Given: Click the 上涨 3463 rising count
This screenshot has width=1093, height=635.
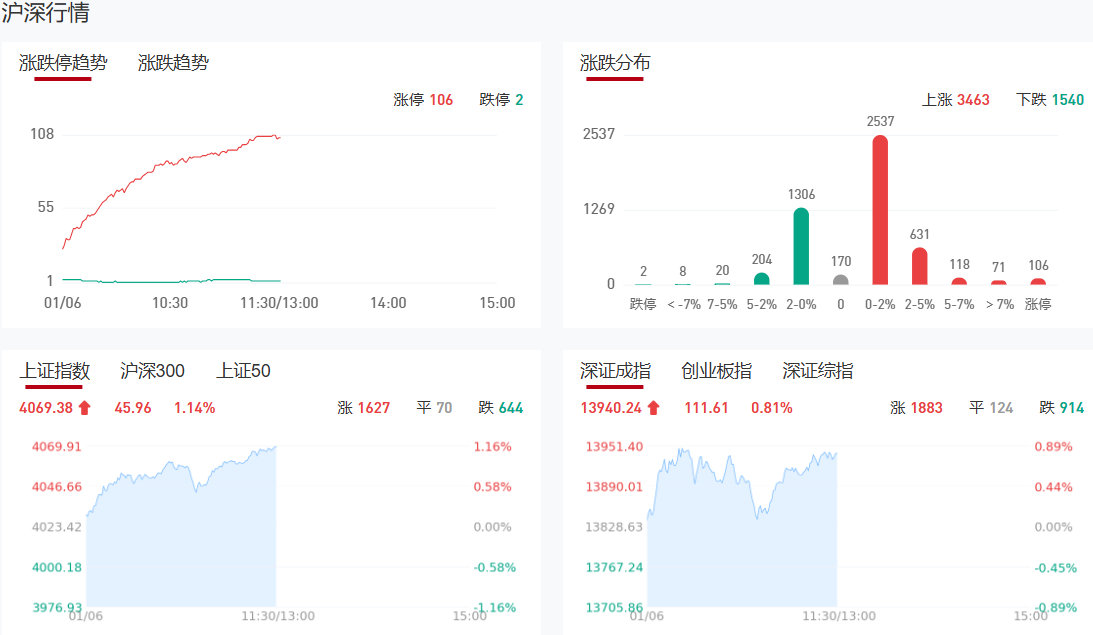Looking at the screenshot, I should point(955,100).
